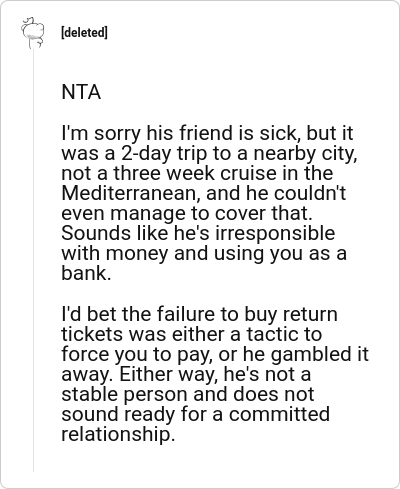Collapse the comment using the vertical thread line
Viewport: 400px width, 489px height.
pos(33,260)
